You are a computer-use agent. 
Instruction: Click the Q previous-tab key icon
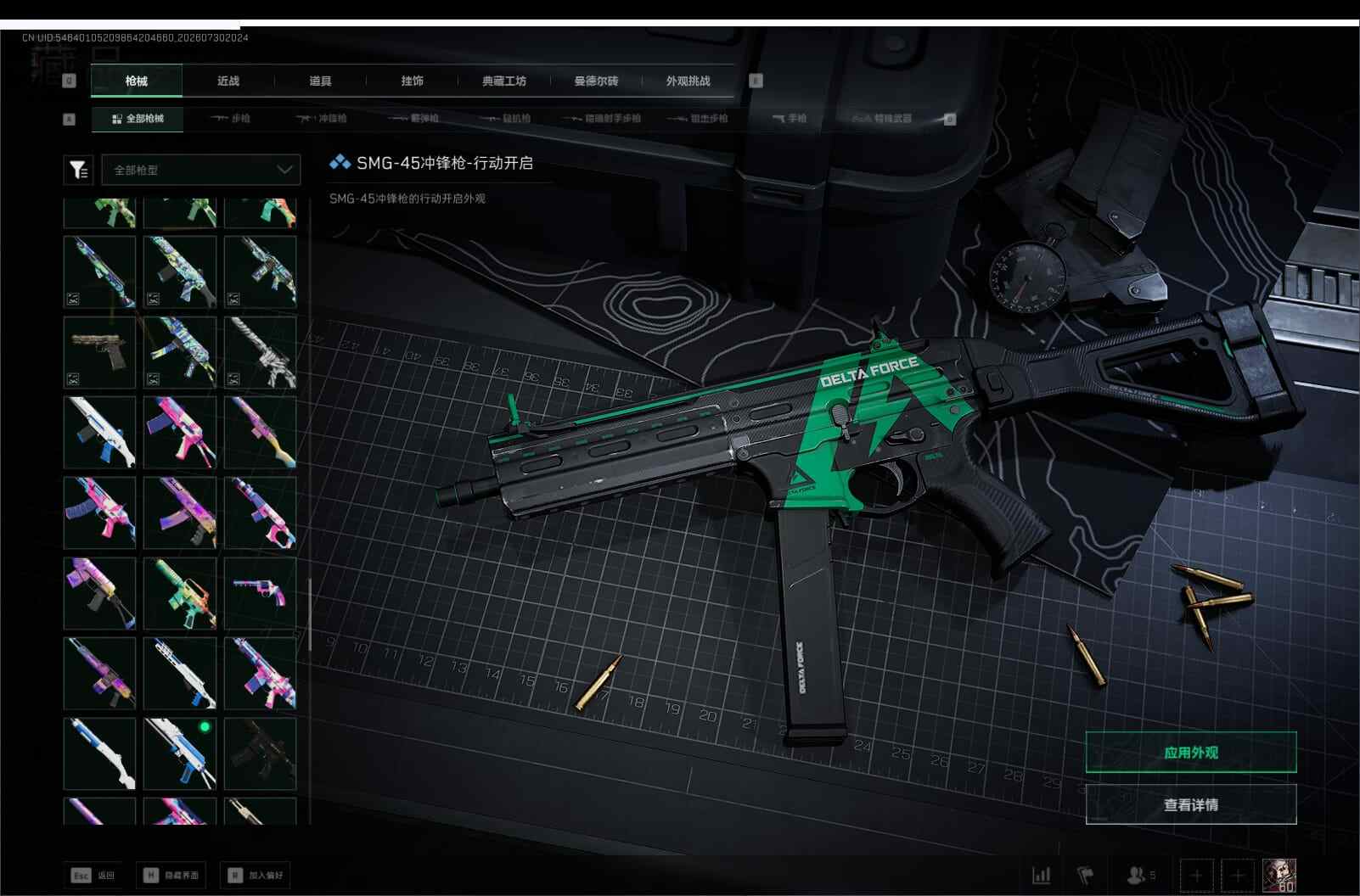point(70,81)
